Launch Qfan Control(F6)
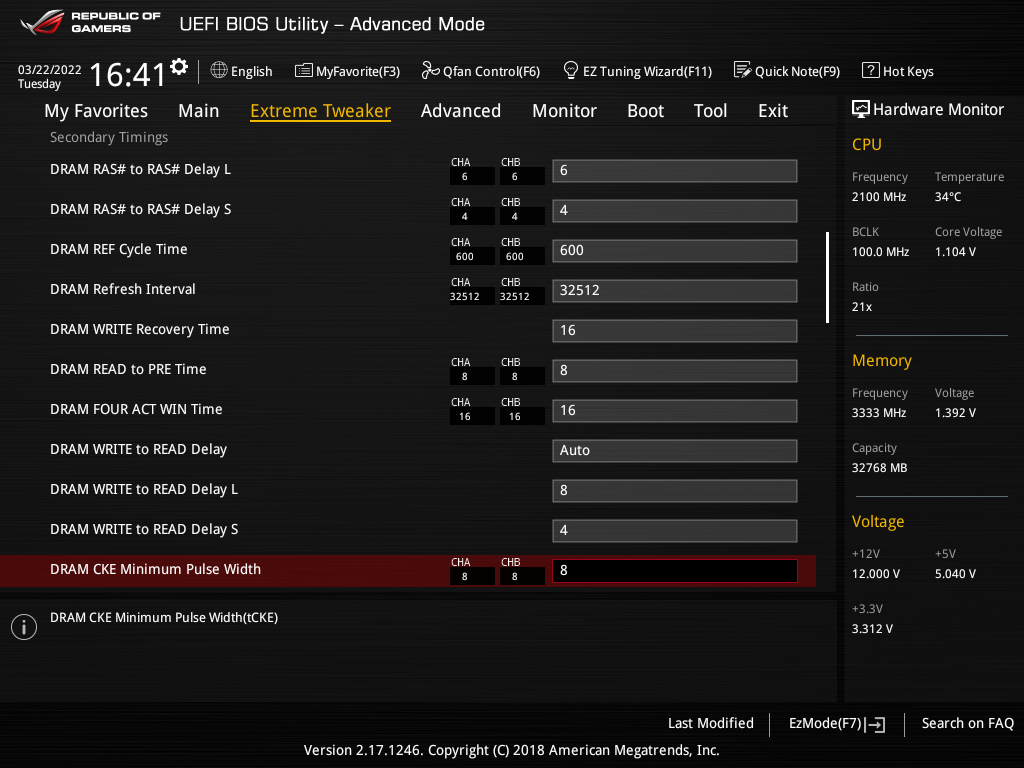The image size is (1024, 768). point(481,71)
